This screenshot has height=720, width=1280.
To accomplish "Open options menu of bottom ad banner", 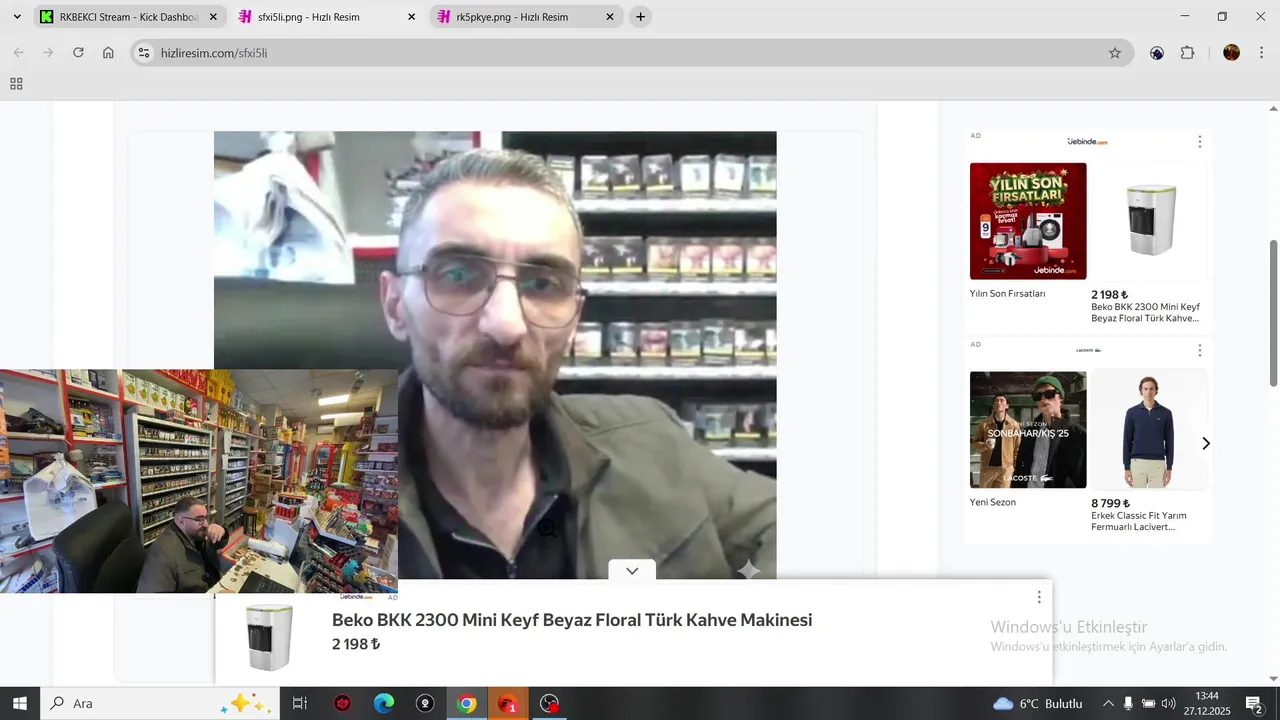I will click(1039, 597).
